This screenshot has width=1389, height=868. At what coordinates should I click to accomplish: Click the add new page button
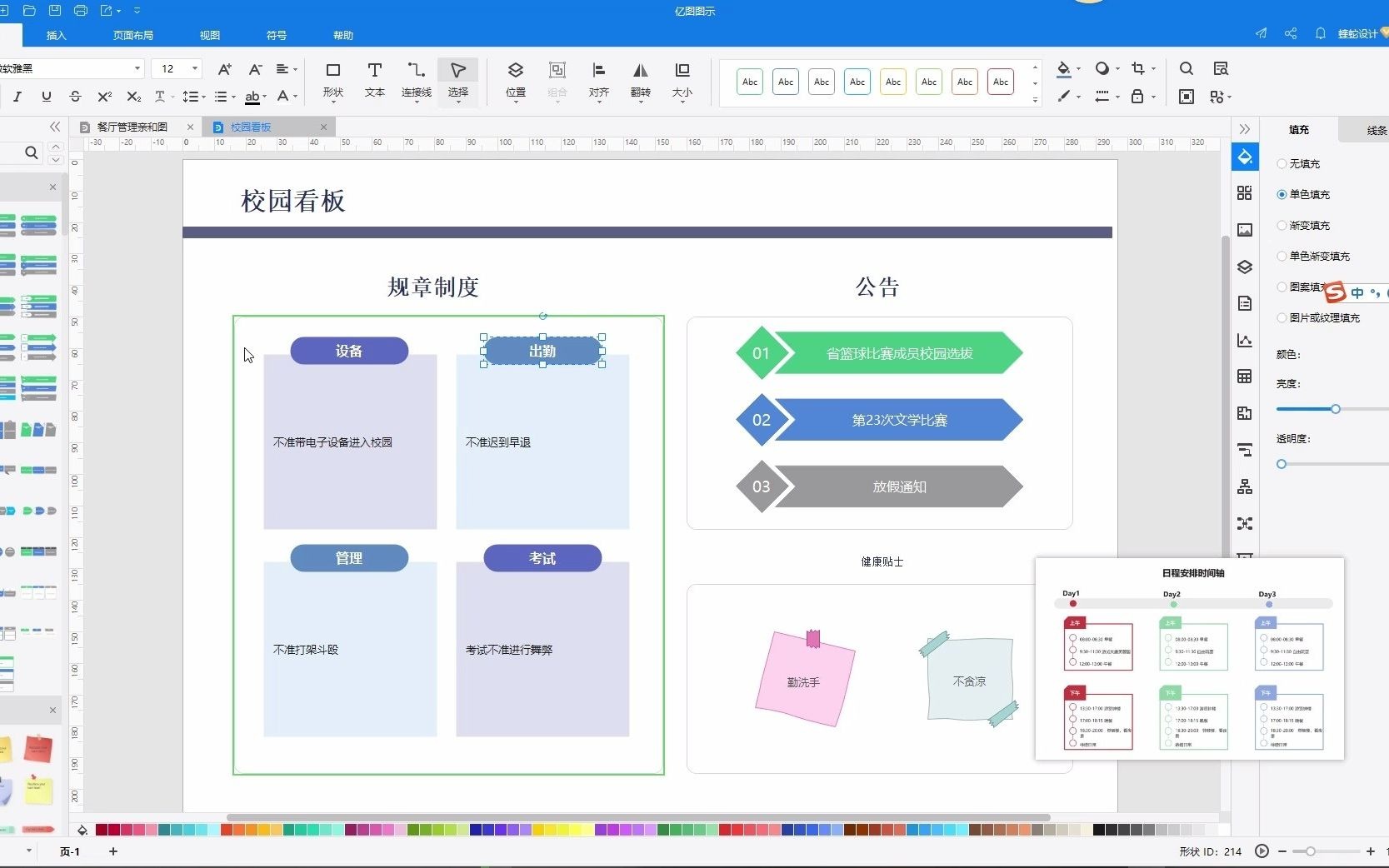point(112,851)
